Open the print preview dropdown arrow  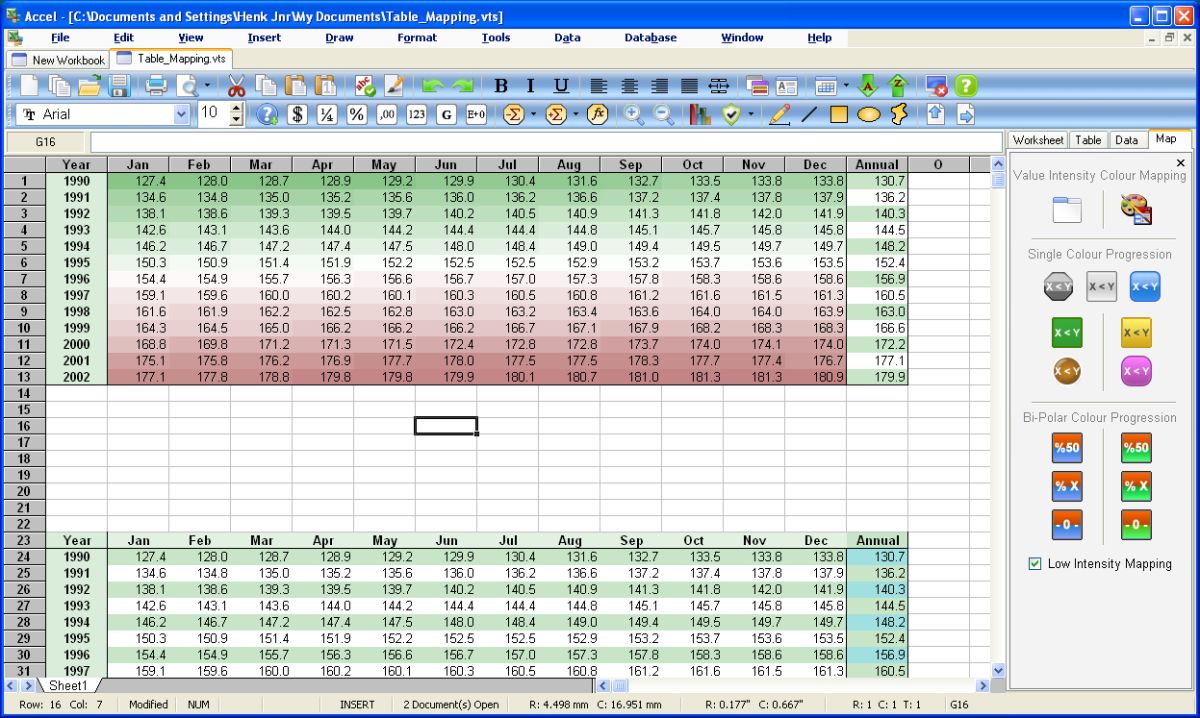(x=207, y=85)
